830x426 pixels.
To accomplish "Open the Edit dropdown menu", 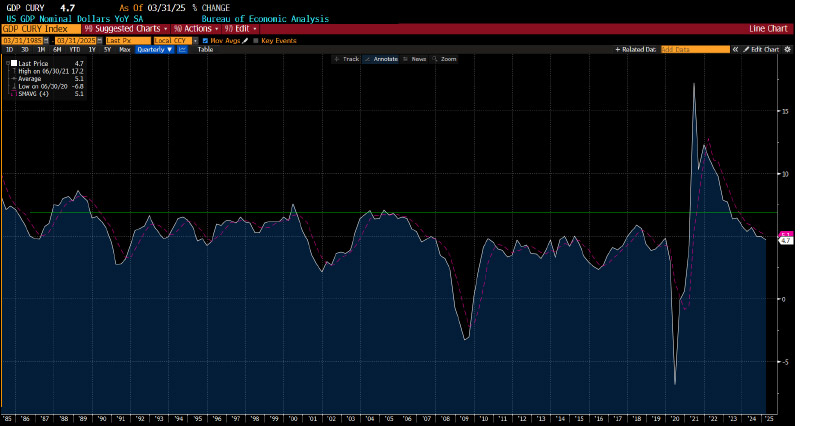I will (x=241, y=29).
